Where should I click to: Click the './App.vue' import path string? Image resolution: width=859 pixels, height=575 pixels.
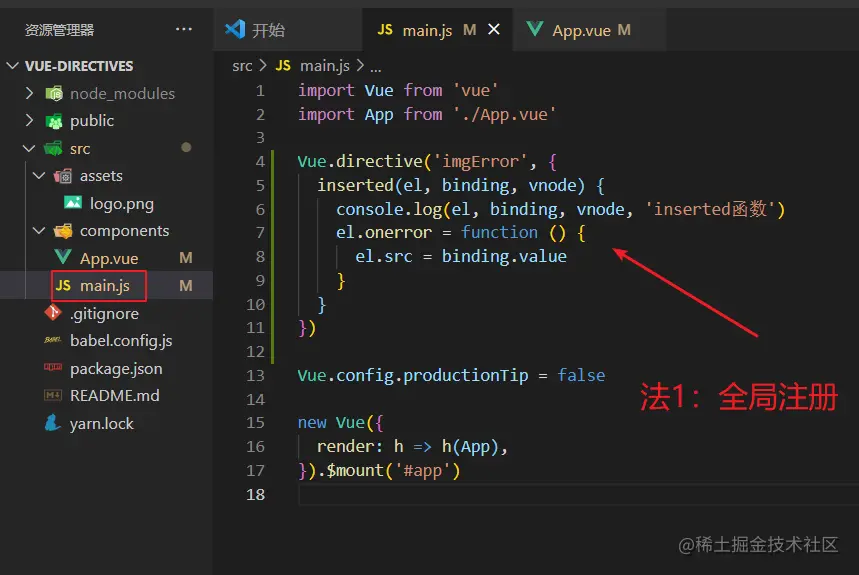point(505,114)
